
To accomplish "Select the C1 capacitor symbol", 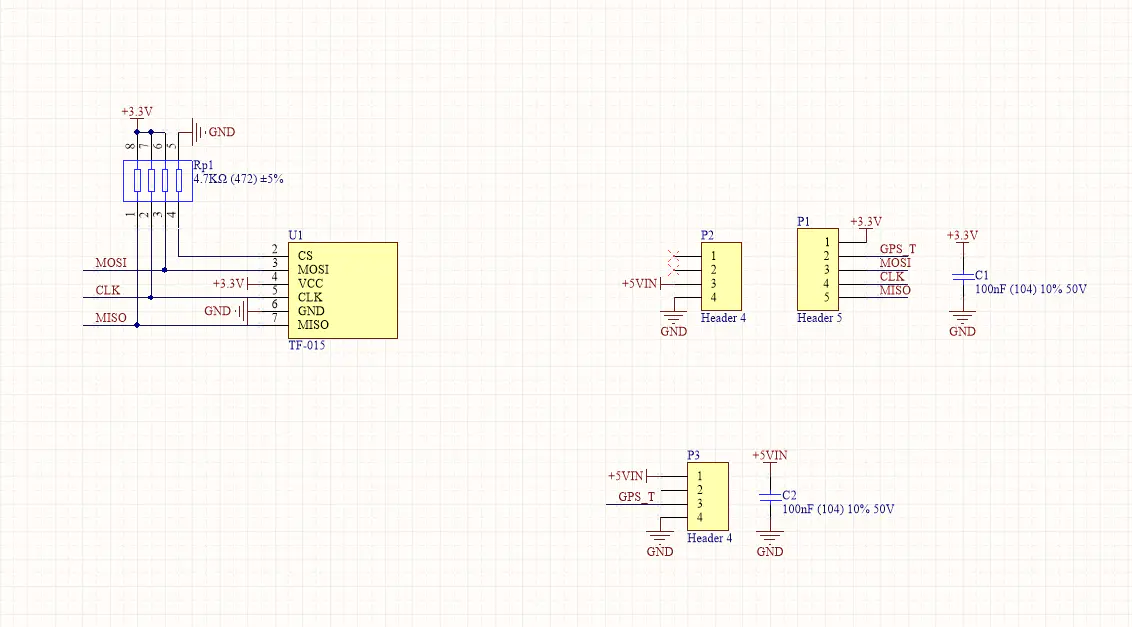I will tap(962, 275).
